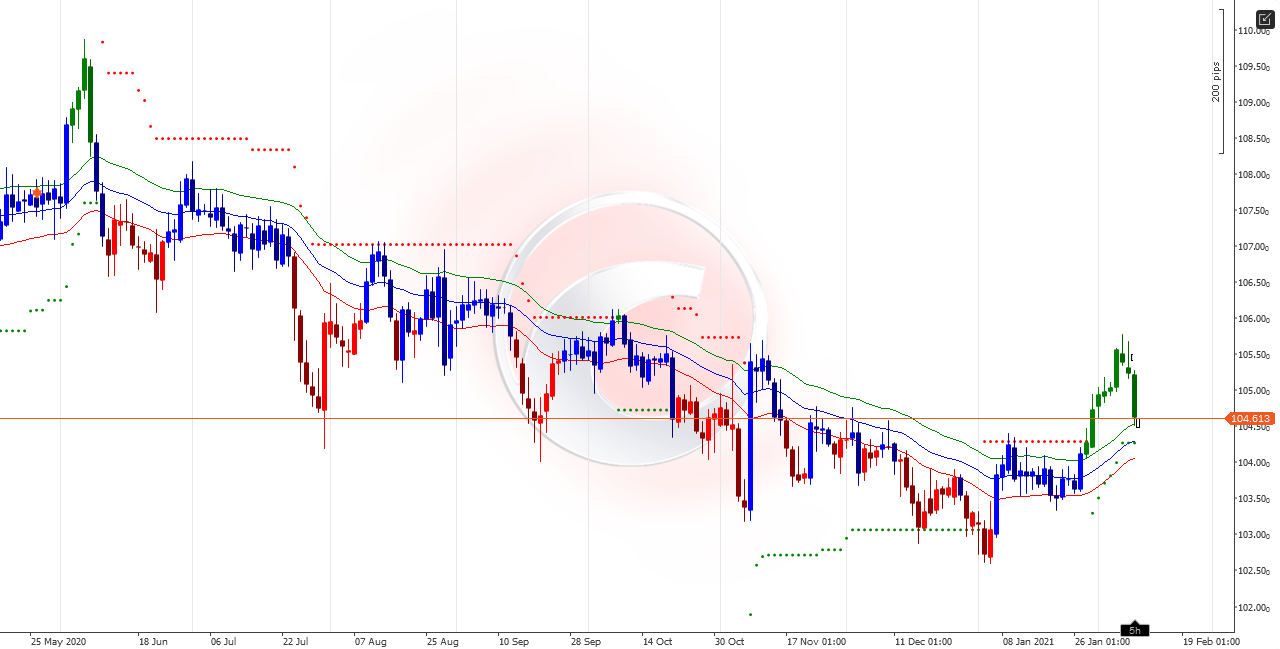Select the 104.00 price axis label
The width and height of the screenshot is (1280, 649).
tap(1255, 463)
